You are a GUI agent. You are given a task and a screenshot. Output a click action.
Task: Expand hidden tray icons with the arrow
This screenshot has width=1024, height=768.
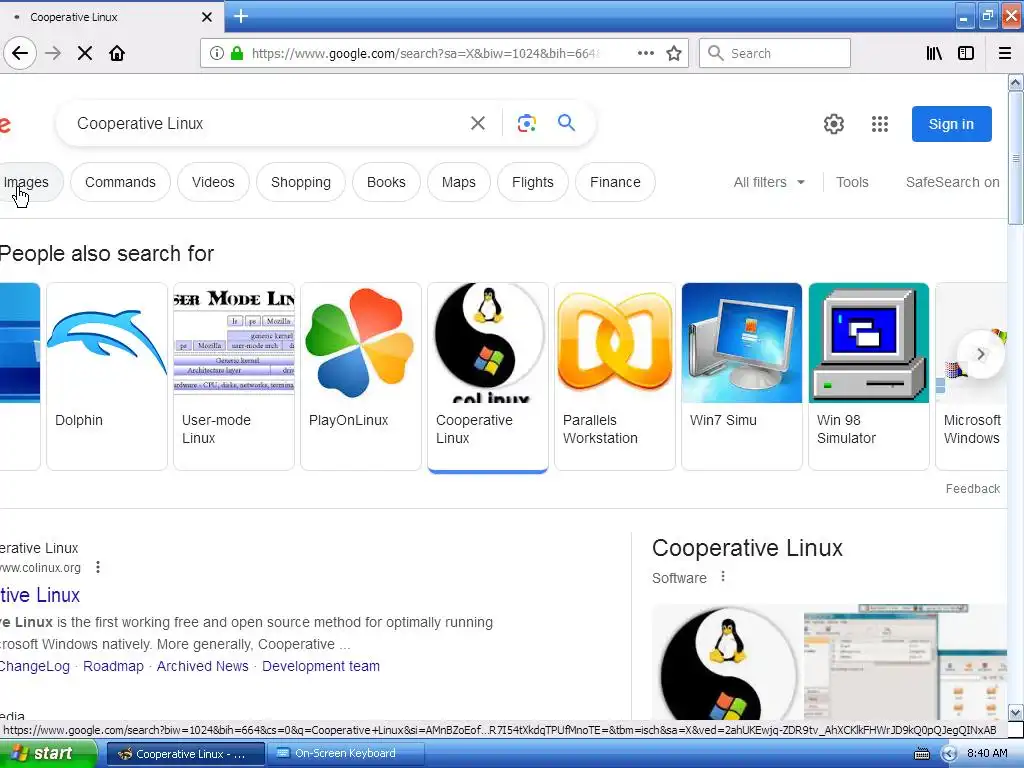pyautogui.click(x=949, y=754)
